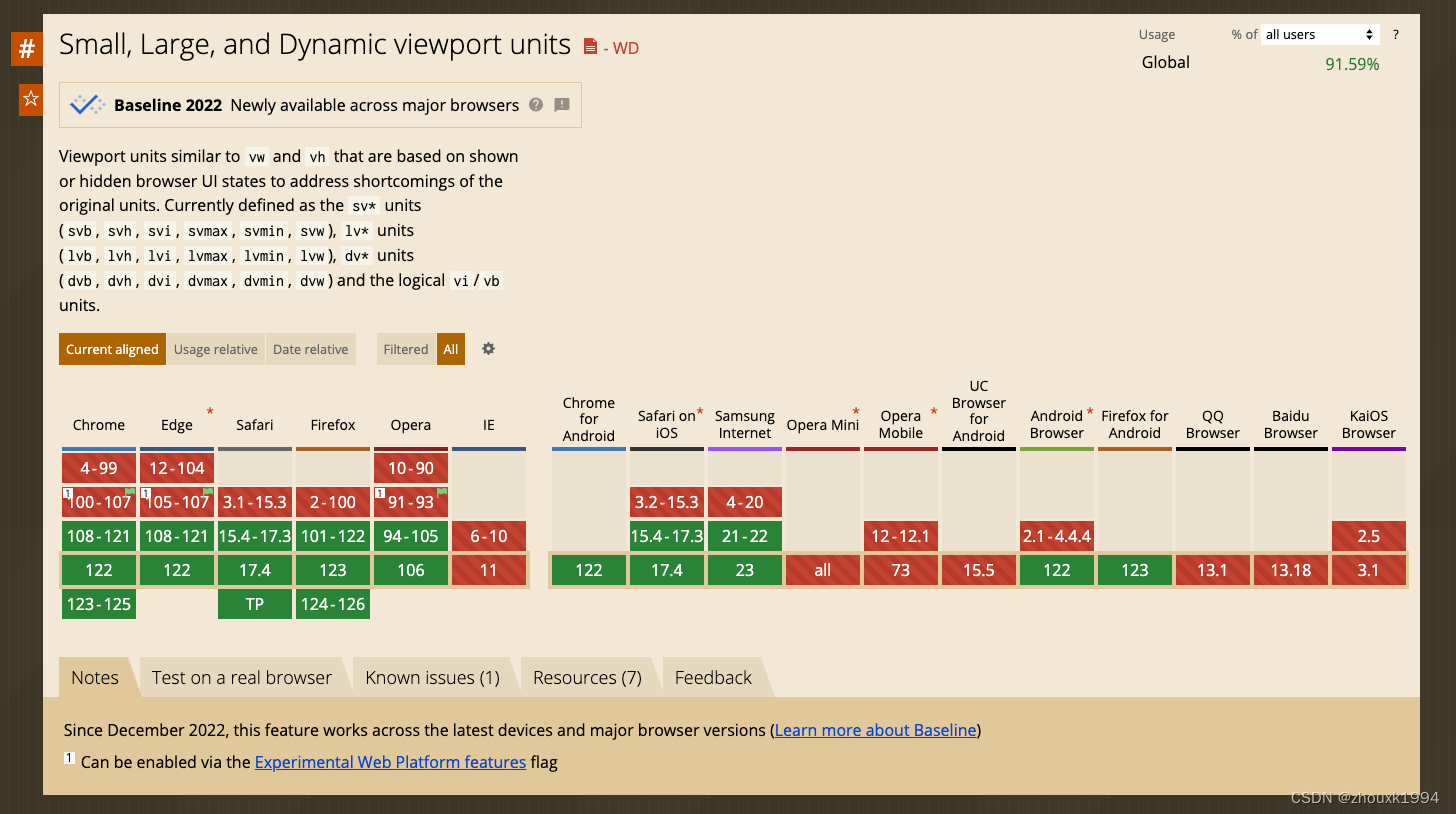Open the Feedback tab
The height and width of the screenshot is (814, 1456).
pyautogui.click(x=713, y=677)
